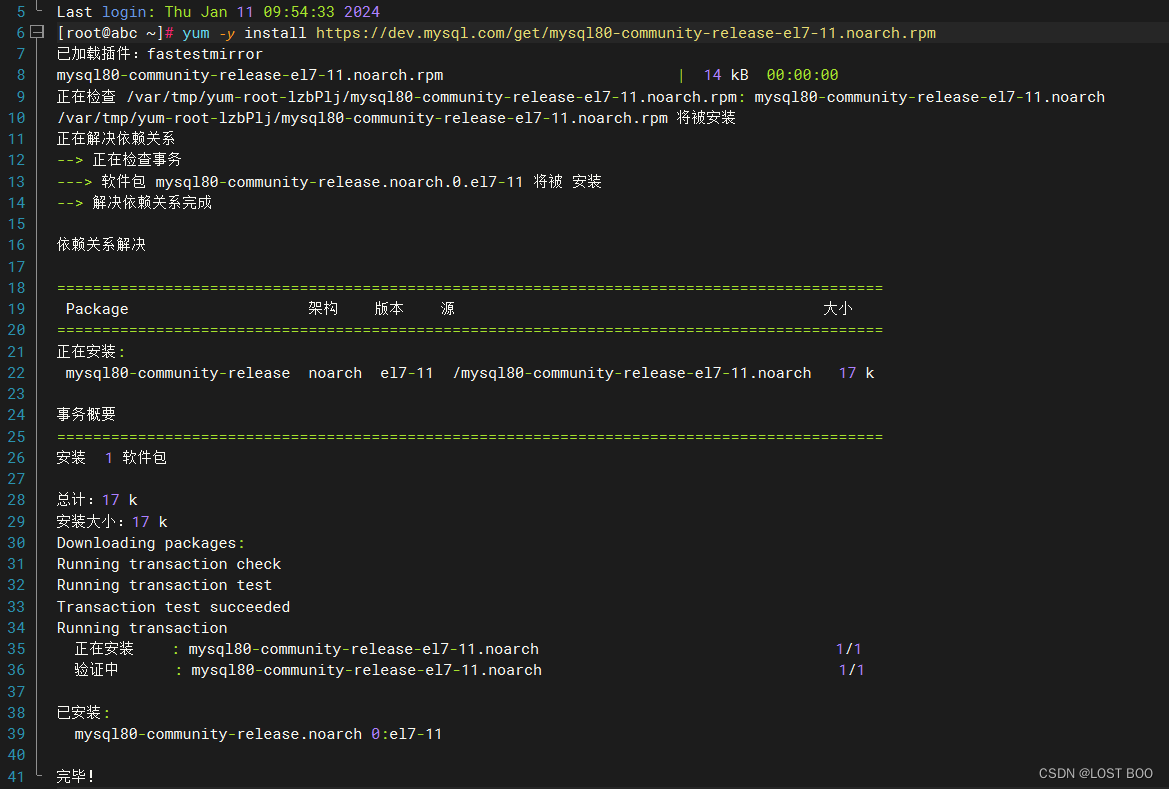The height and width of the screenshot is (789, 1169).
Task: Click the CSDN @LOST BOO watermark link
Action: coord(1095,773)
